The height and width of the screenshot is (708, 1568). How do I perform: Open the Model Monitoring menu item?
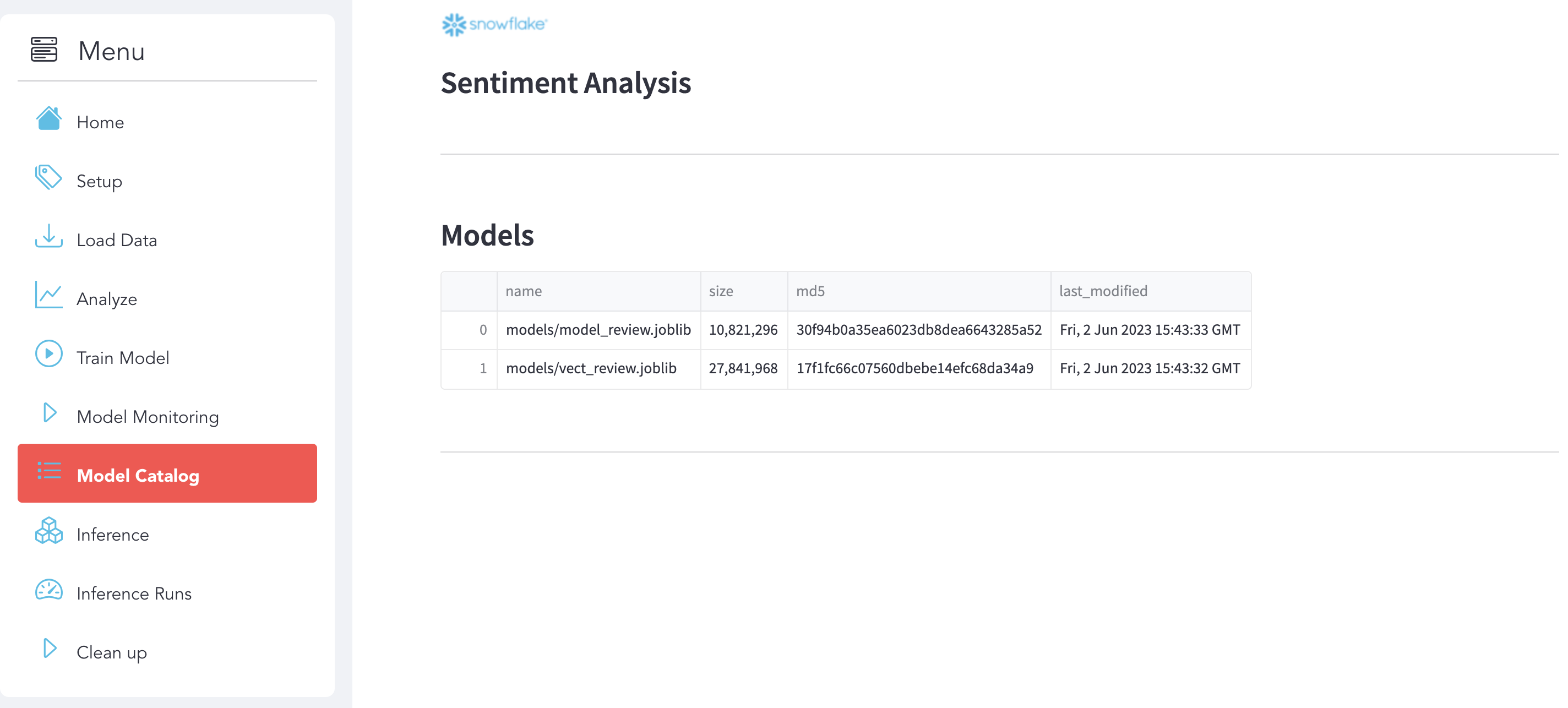click(148, 417)
